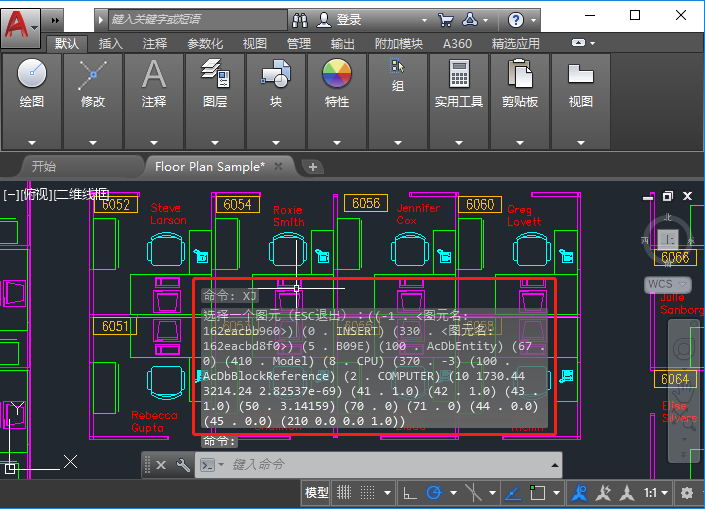Click the binoculars search icon
705x509 pixels.
(300, 20)
